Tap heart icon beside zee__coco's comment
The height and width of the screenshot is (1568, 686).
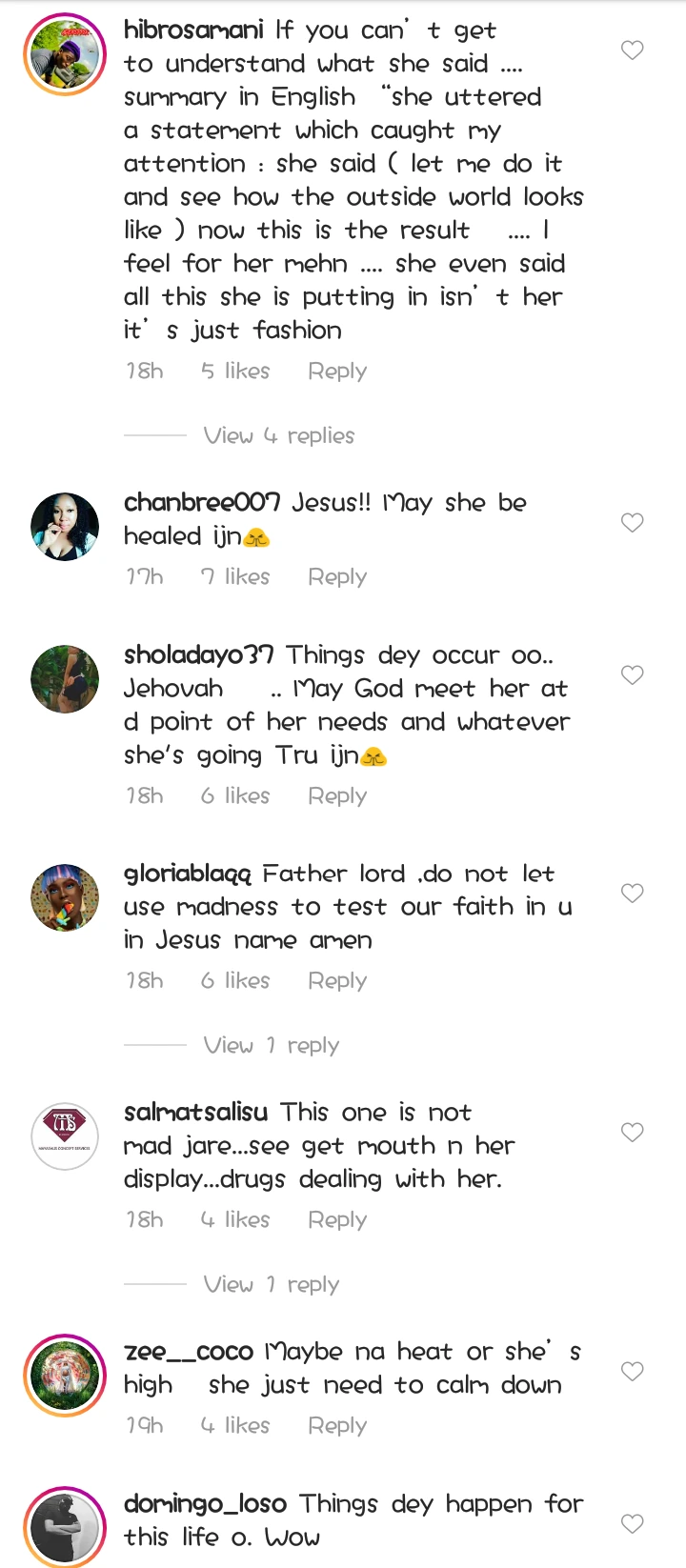(633, 1372)
